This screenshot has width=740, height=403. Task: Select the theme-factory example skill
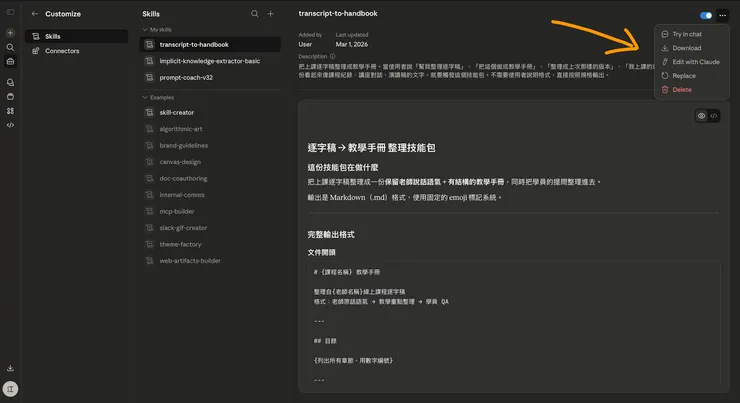pyautogui.click(x=210, y=244)
